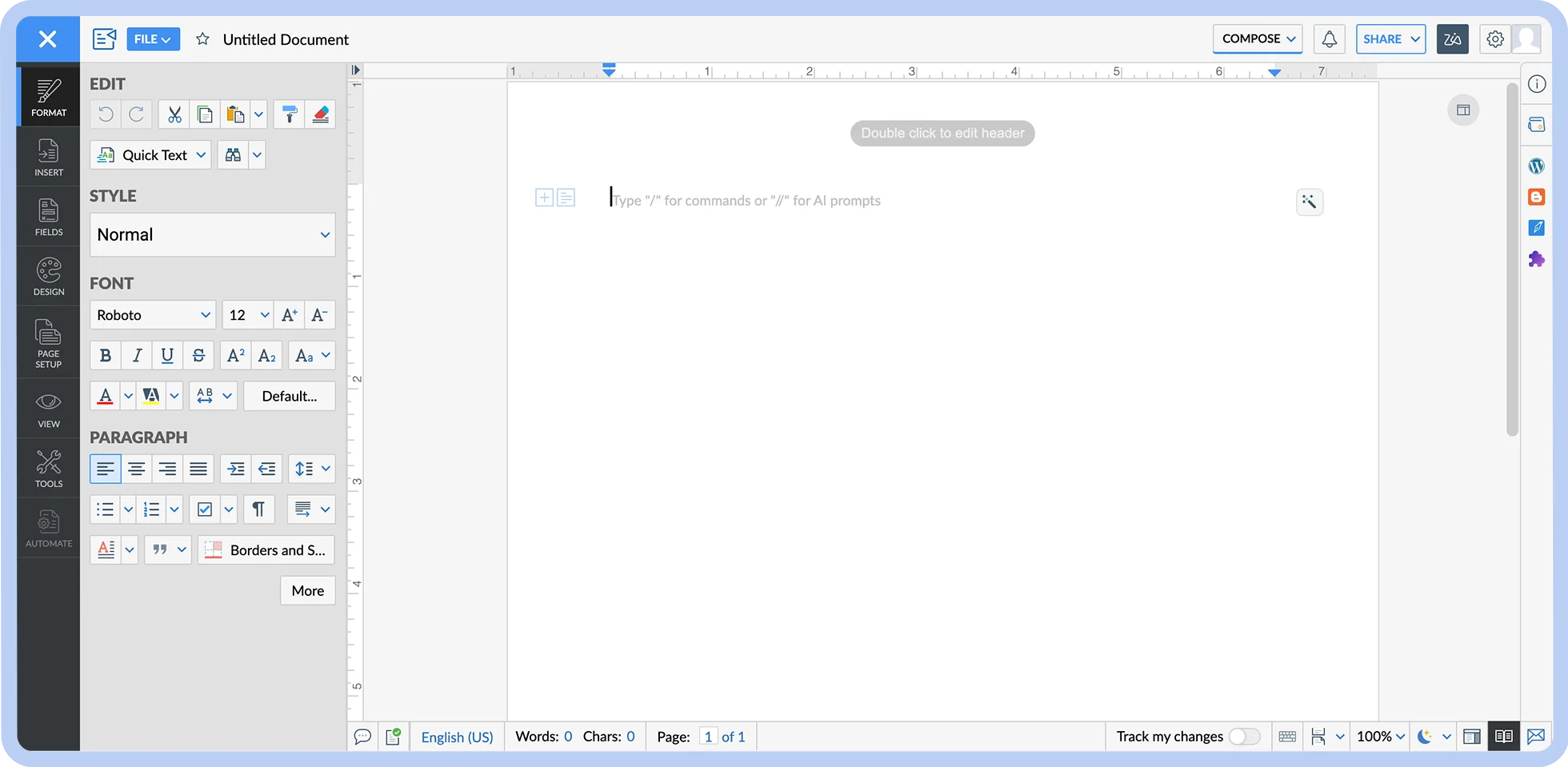The height and width of the screenshot is (767, 1568).
Task: Open Borders and Shading settings
Action: point(266,549)
